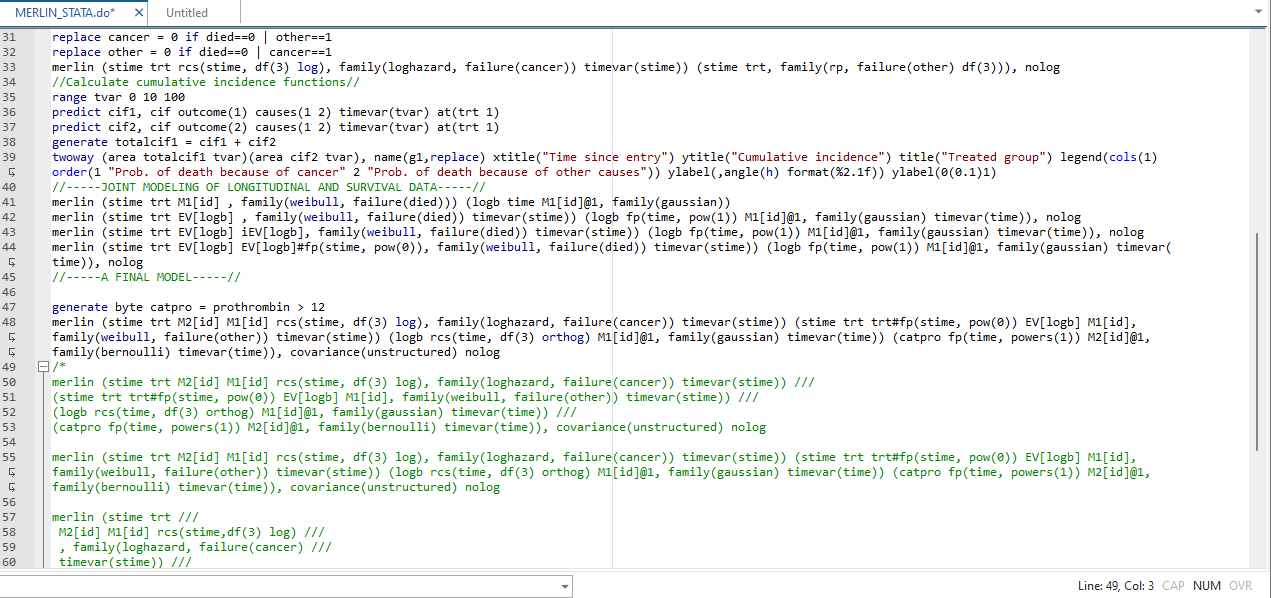This screenshot has height=598, width=1271.
Task: Open the bottom-left combo box dropdown
Action: coord(565,586)
